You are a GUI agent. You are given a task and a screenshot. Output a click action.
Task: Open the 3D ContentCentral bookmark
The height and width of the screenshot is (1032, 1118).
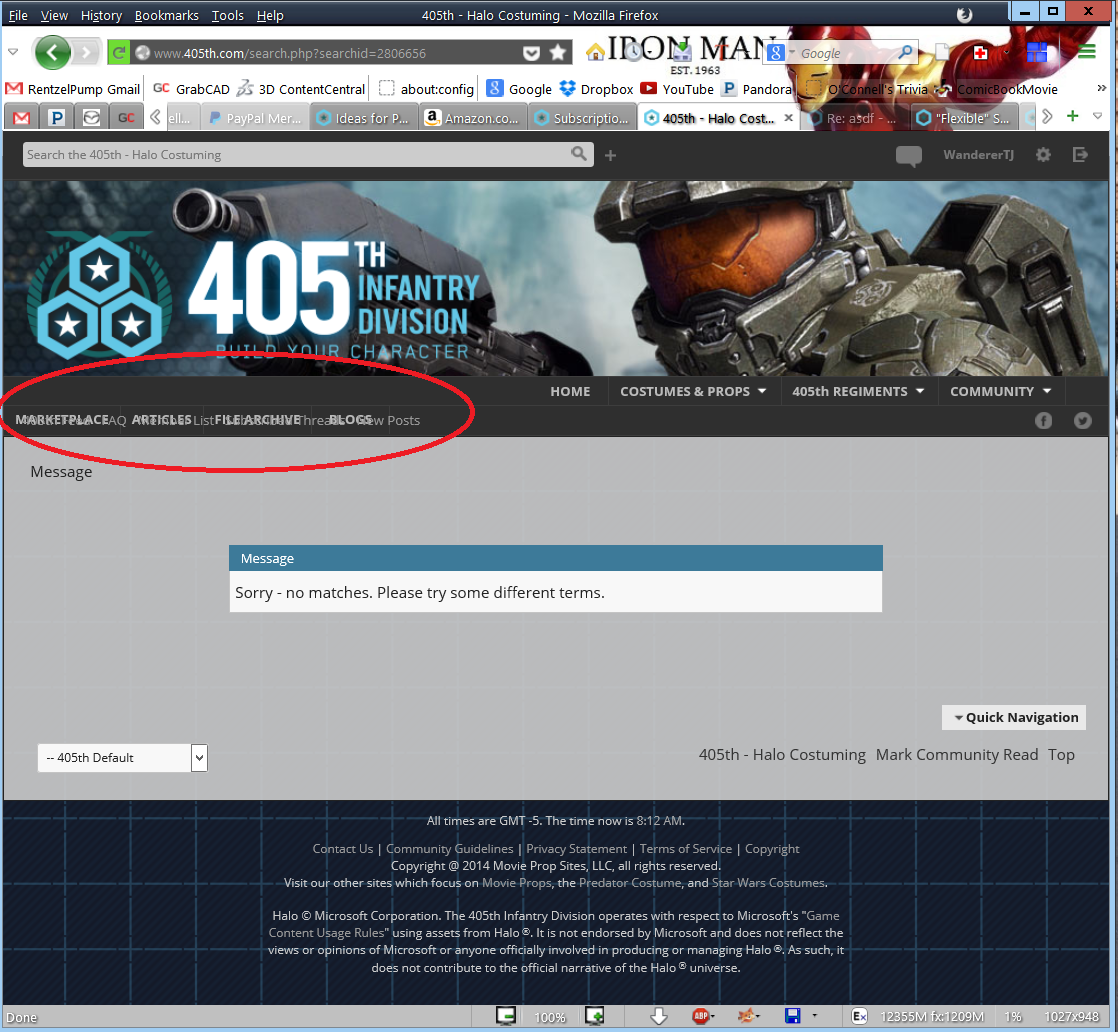click(x=301, y=89)
